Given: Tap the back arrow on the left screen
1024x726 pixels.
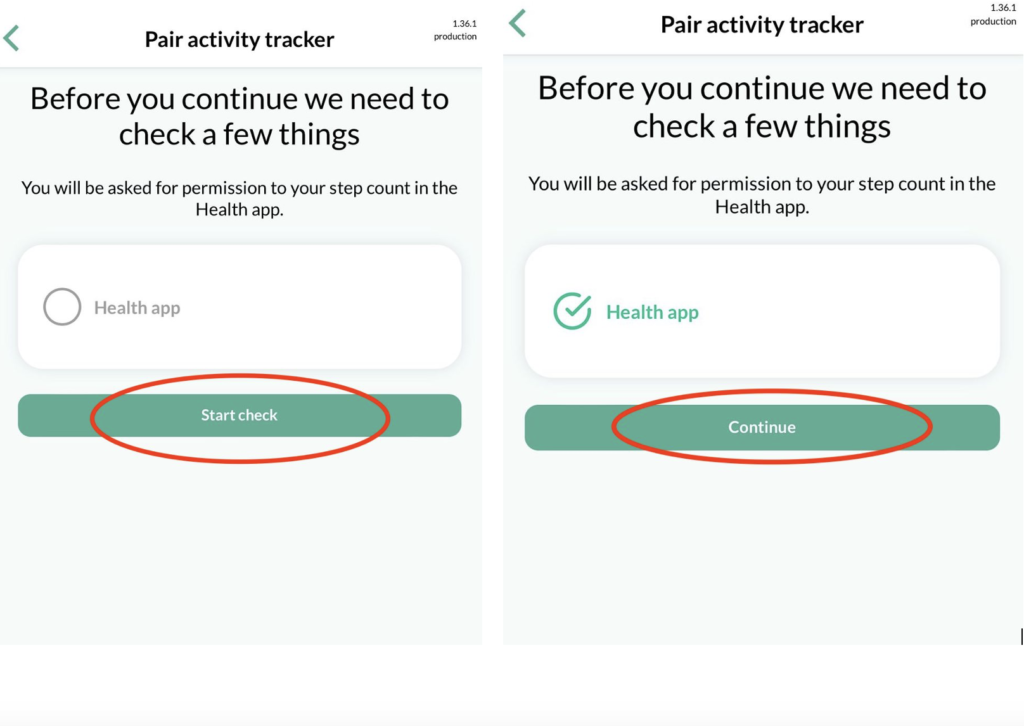Looking at the screenshot, I should click(x=12, y=39).
